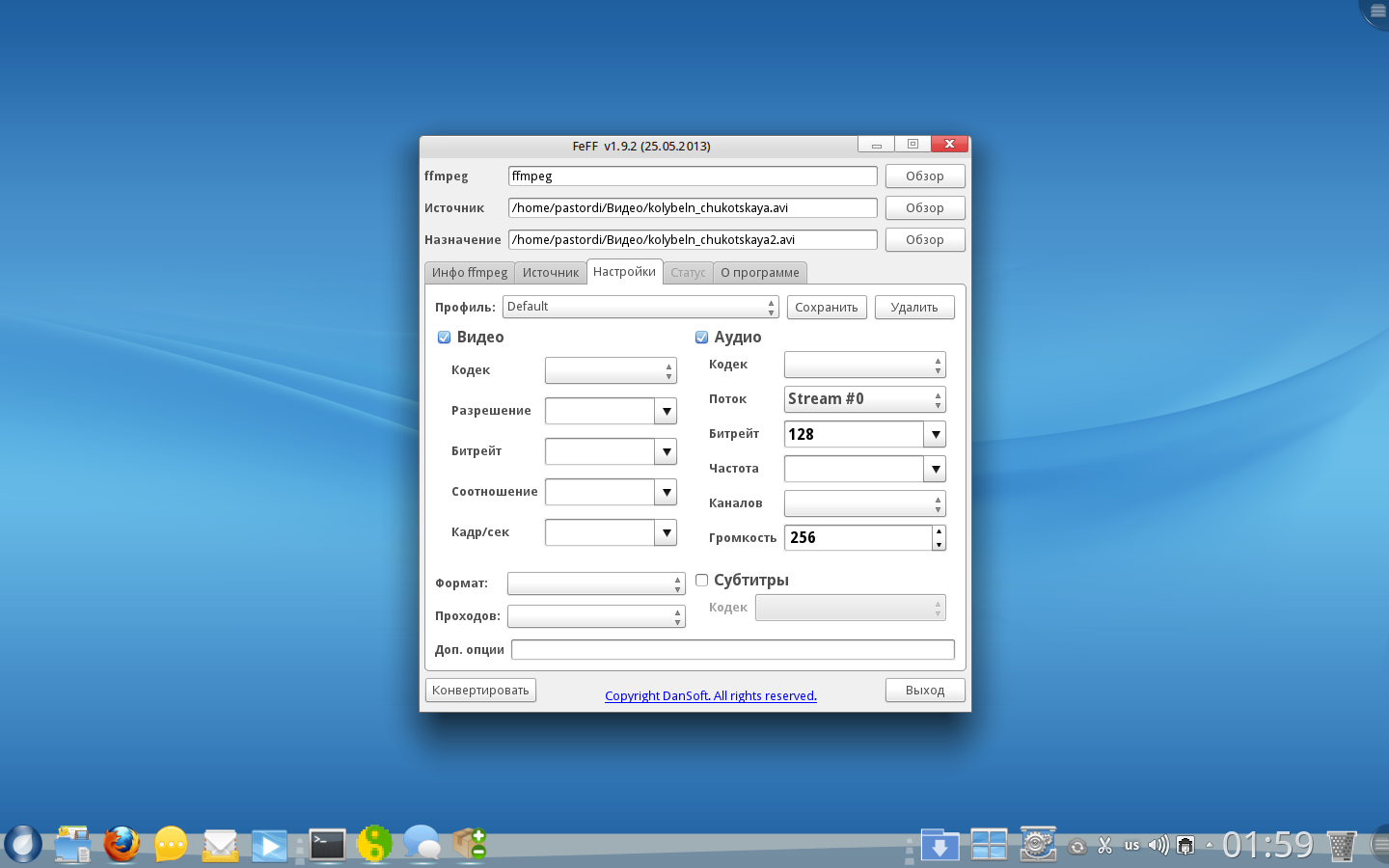1389x868 pixels.
Task: Increase Громкость using the up stepper arrow
Action: pyautogui.click(x=939, y=531)
